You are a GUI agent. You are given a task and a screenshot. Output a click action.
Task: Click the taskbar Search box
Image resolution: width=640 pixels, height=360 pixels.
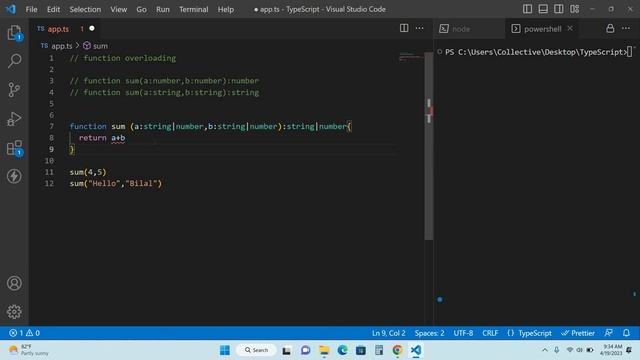pos(256,350)
